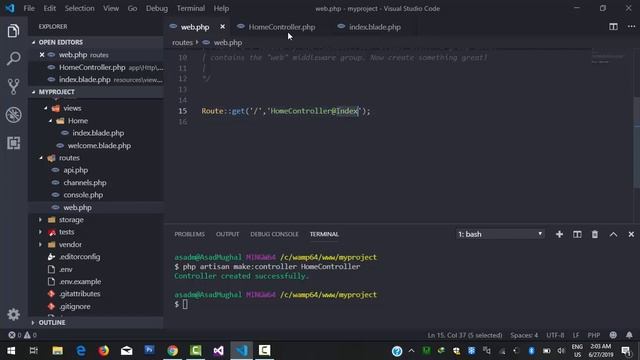This screenshot has width=640, height=360.
Task: Open Mail app from taskbar
Action: click(127, 351)
